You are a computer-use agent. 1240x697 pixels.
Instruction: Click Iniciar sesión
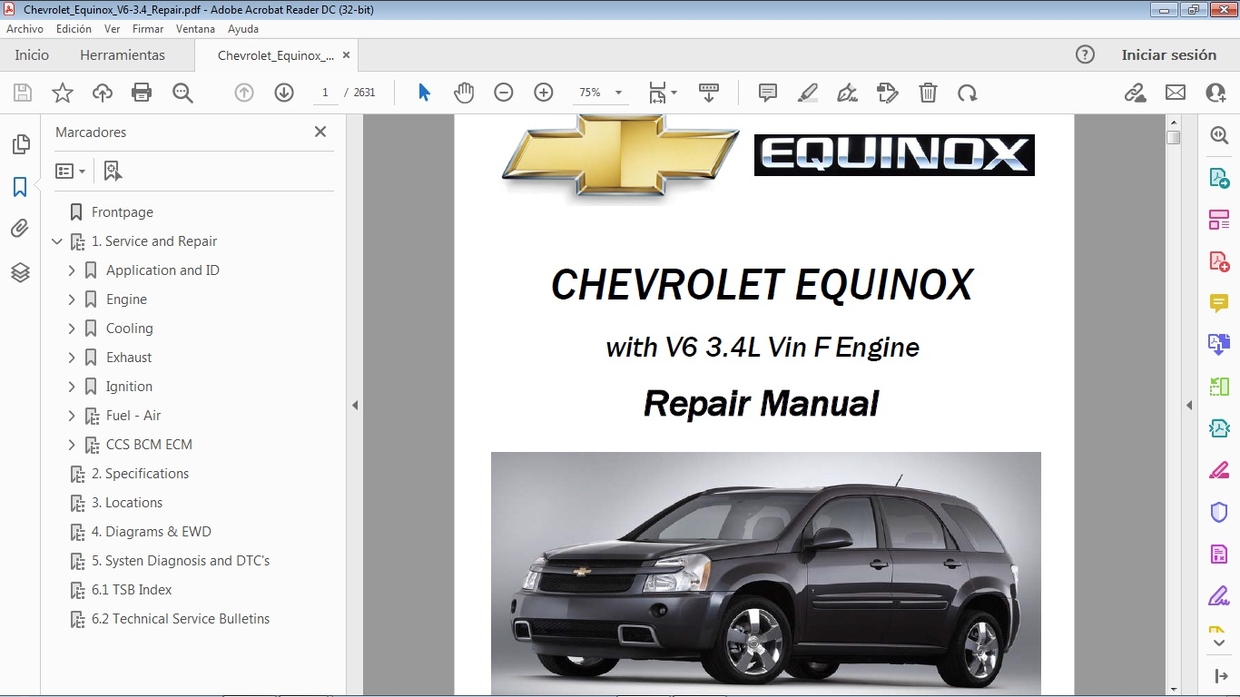[x=1168, y=55]
